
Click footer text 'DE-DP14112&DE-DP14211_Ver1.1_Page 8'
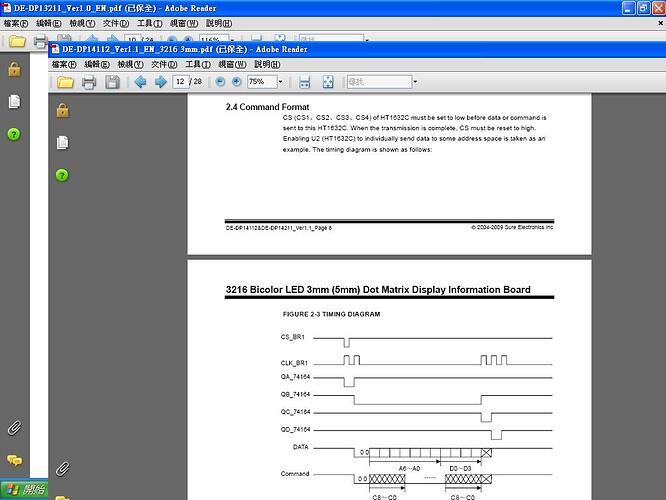coord(279,228)
